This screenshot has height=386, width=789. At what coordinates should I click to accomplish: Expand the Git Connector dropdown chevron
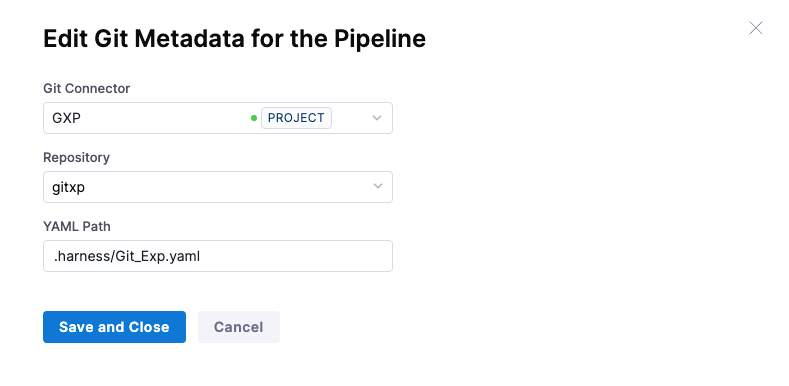(x=377, y=118)
